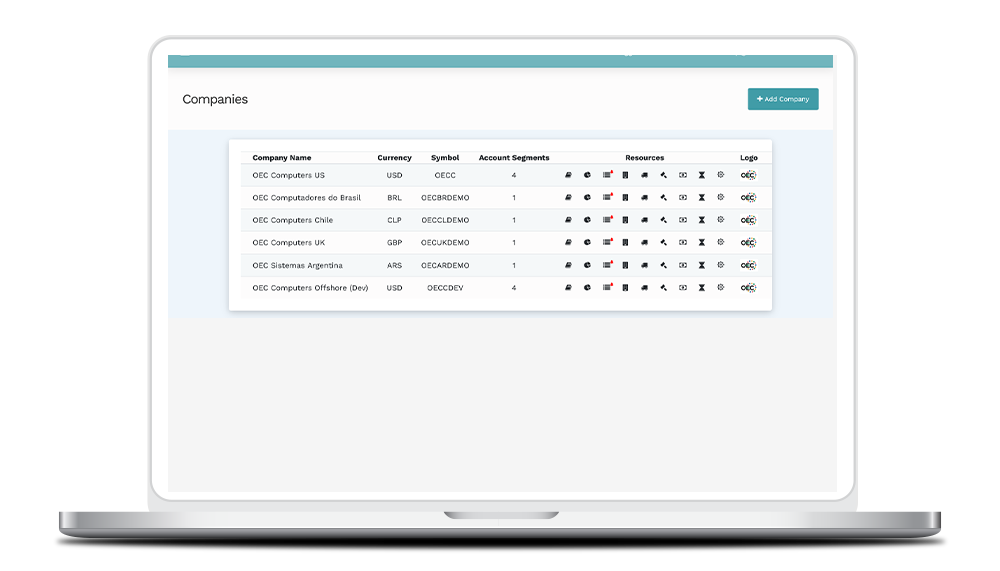Image resolution: width=1000 pixels, height=571 pixels.
Task: Click money bill icon for OEC Computers US
Action: coord(683,175)
